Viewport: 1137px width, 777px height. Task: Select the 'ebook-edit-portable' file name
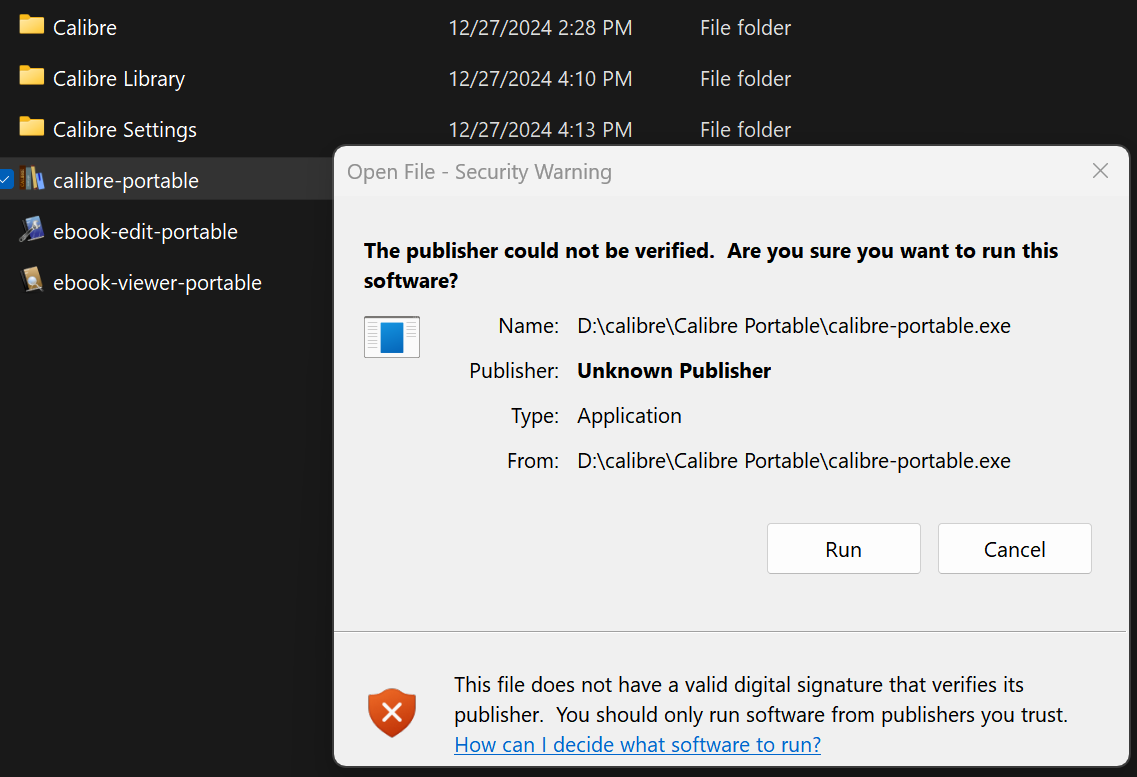coord(145,231)
